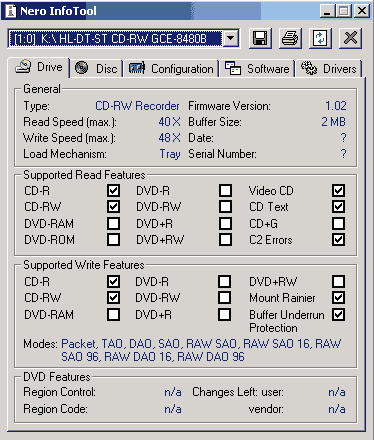Click the firmware version 1.02 value
This screenshot has height=440, width=374.
click(x=336, y=106)
